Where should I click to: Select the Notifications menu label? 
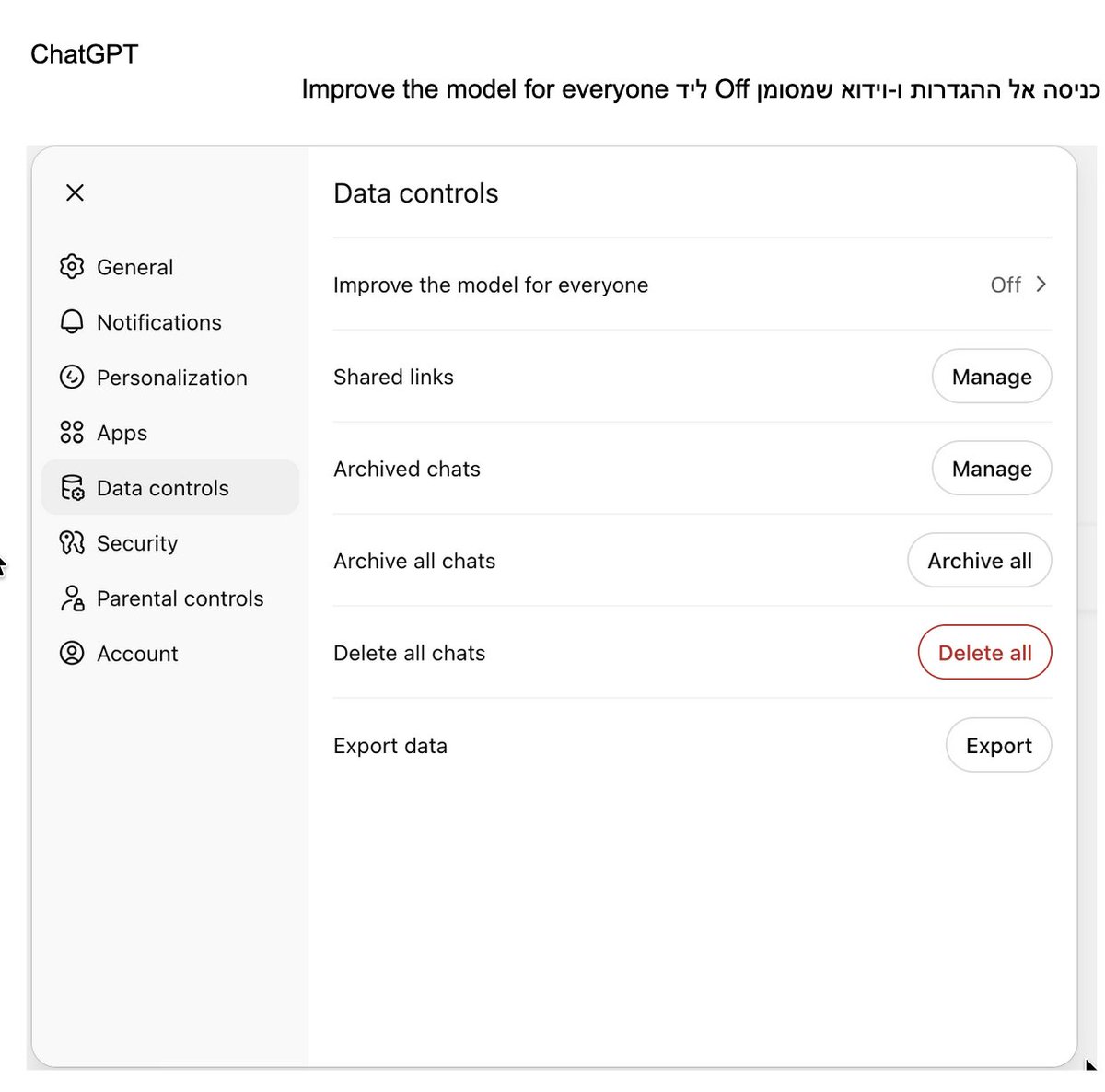[x=159, y=322]
